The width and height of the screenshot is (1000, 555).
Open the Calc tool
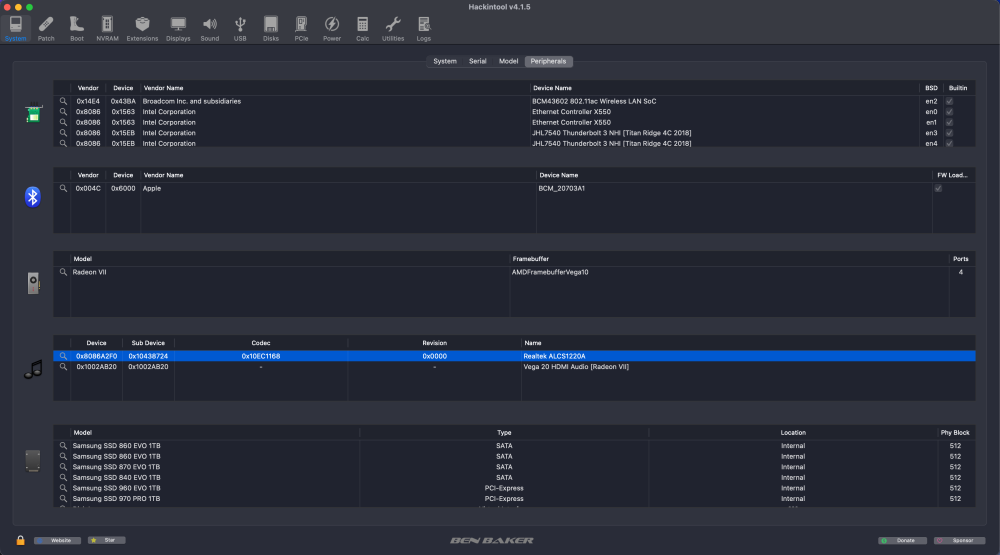(362, 28)
